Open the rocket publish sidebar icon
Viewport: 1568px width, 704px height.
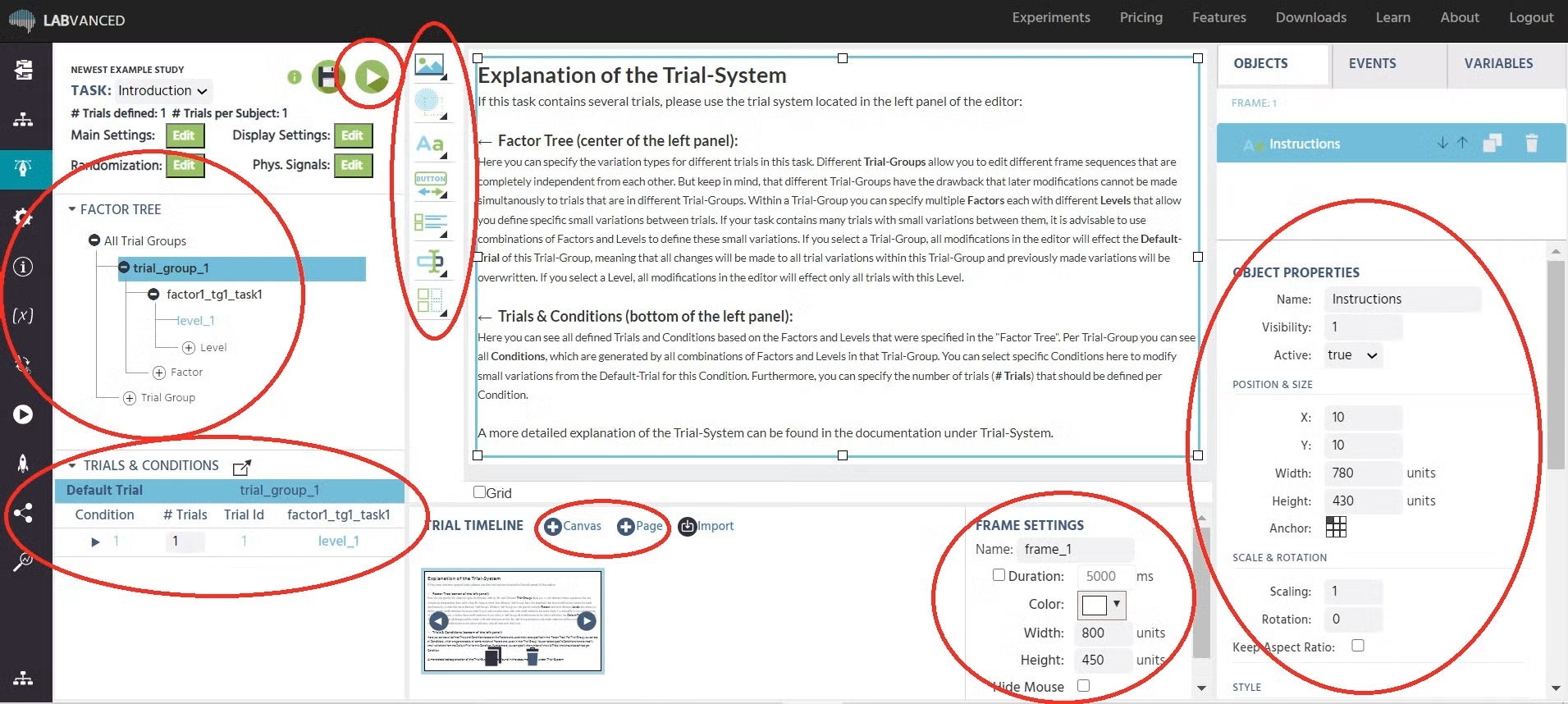pyautogui.click(x=23, y=464)
